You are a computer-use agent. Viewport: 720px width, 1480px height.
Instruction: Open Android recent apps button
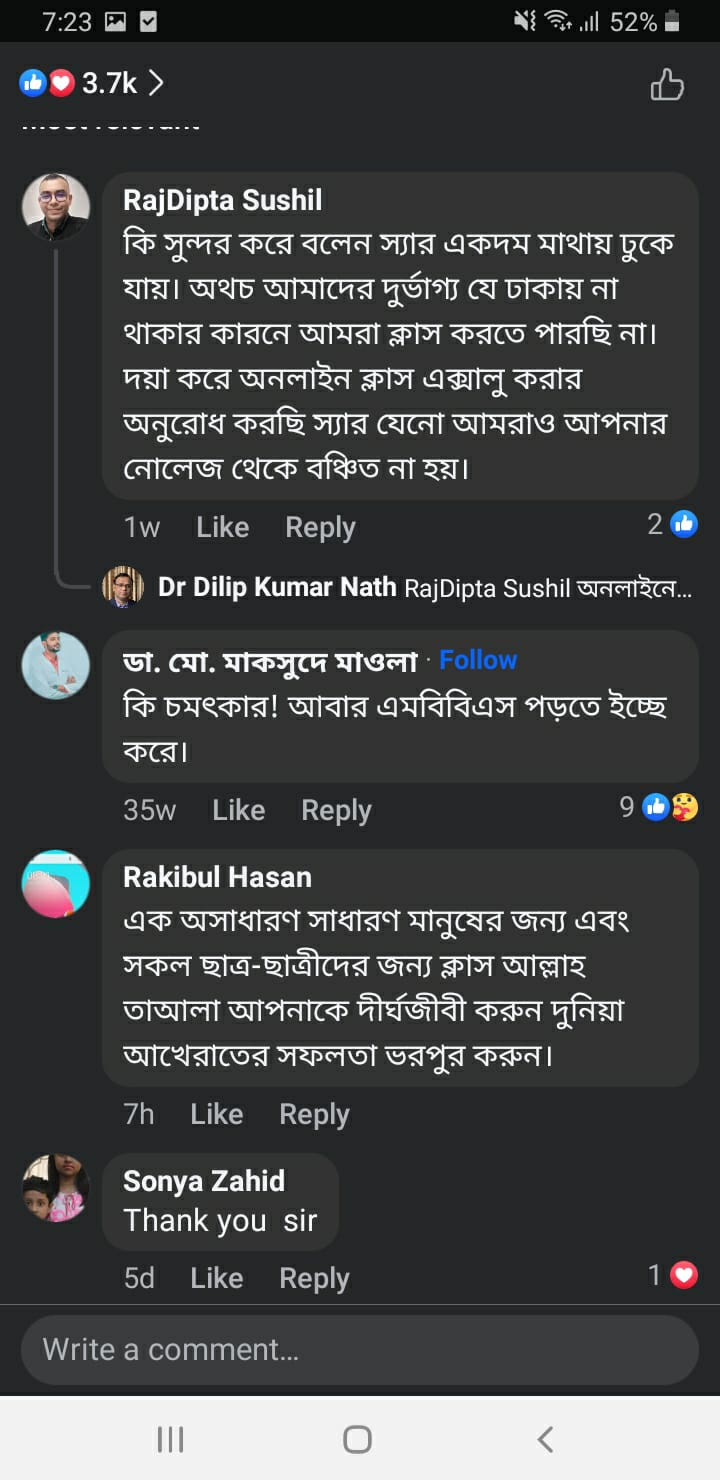click(171, 1439)
